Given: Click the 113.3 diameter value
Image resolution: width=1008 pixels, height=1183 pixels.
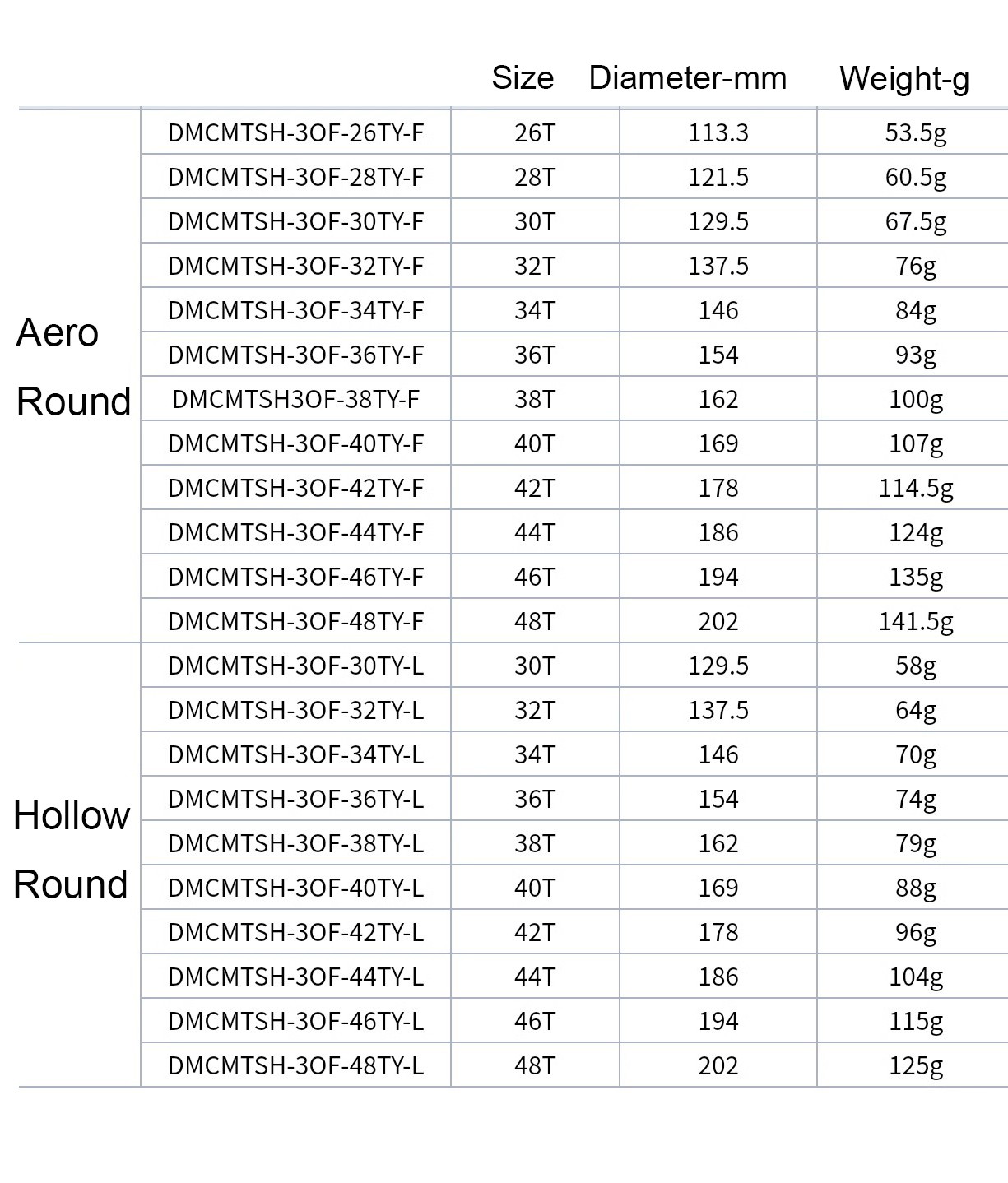Looking at the screenshot, I should pos(718,132).
